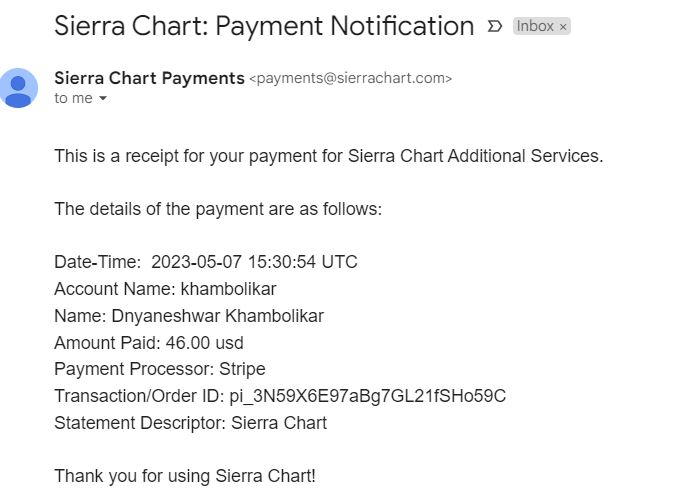Click the subject "Sierra Chart: Payment Notification"
691x502 pixels.
pos(264,27)
